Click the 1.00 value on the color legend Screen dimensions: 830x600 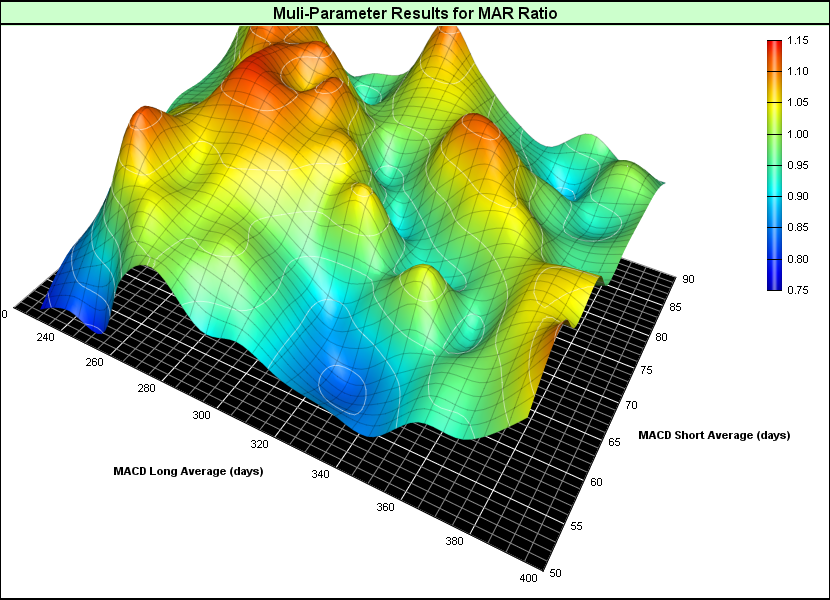[797, 134]
